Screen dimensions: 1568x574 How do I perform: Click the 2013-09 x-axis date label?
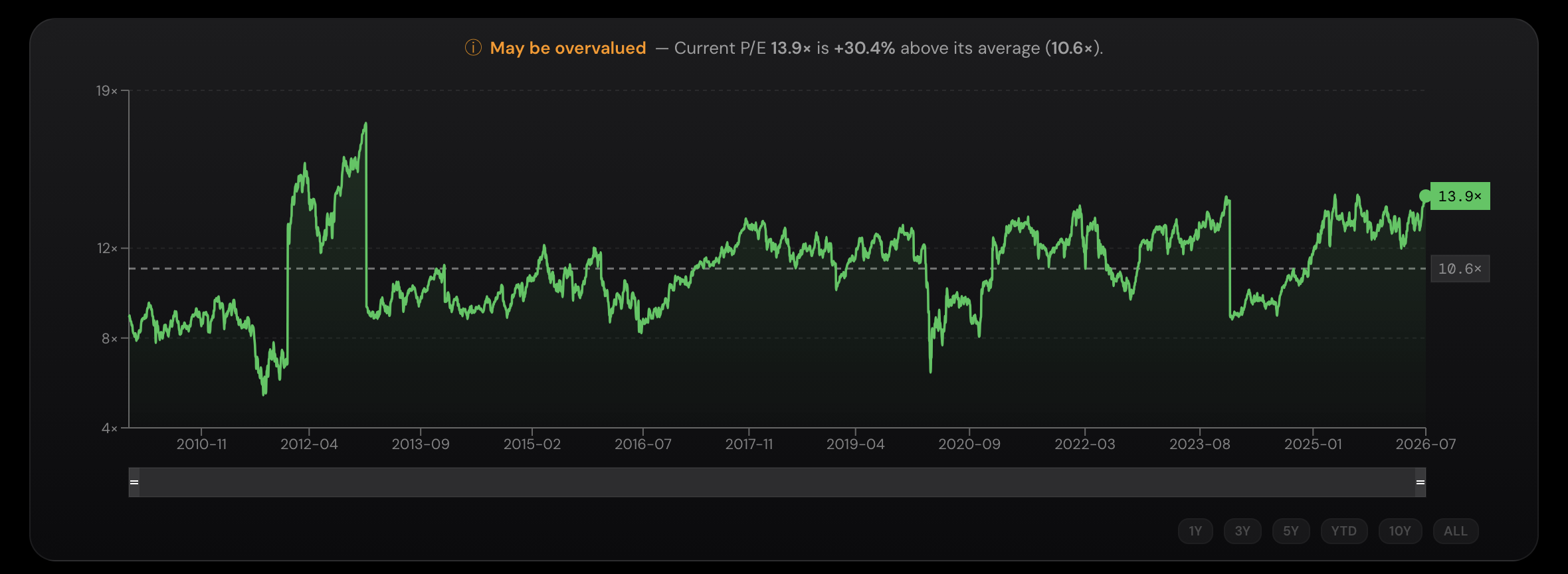click(x=421, y=444)
